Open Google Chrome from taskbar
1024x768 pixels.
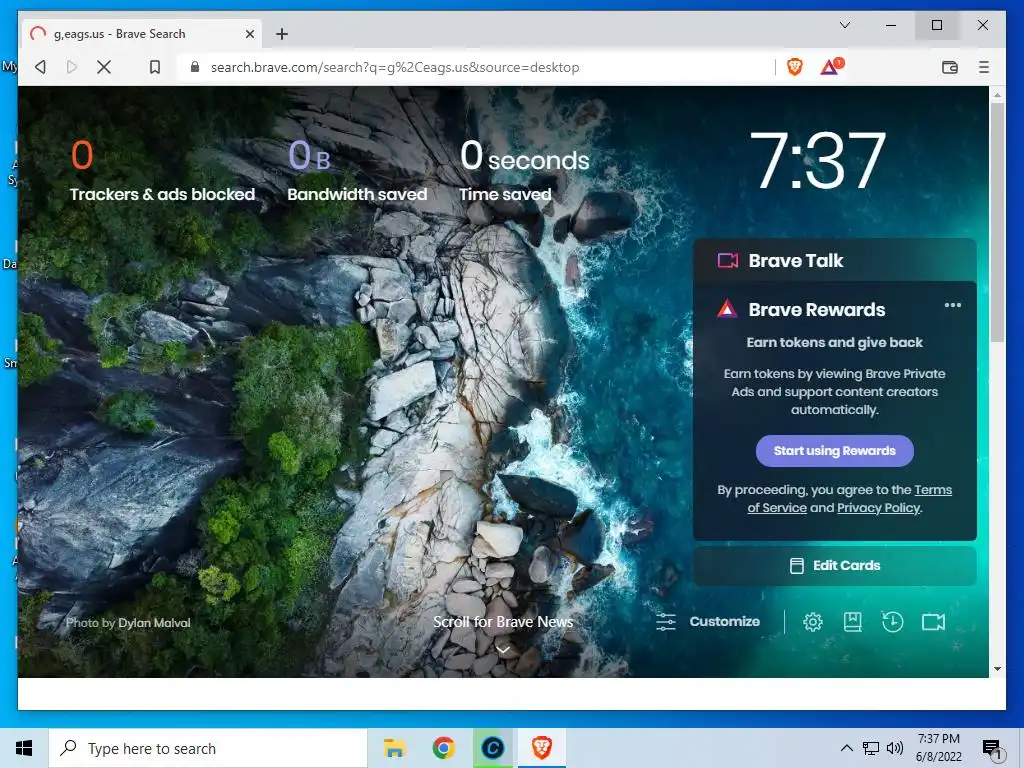click(x=443, y=748)
